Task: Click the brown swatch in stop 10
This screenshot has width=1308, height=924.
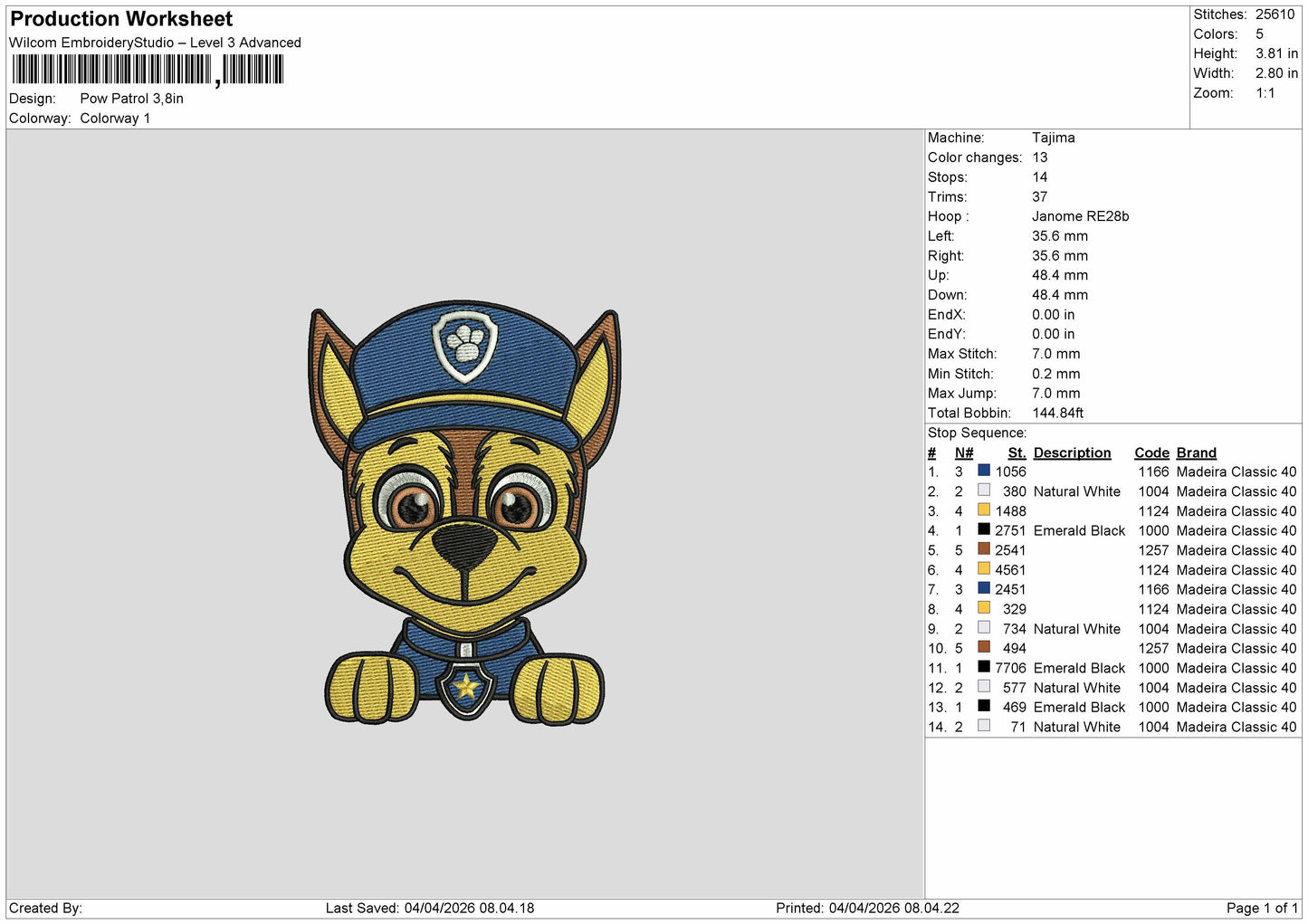Action: coord(984,647)
